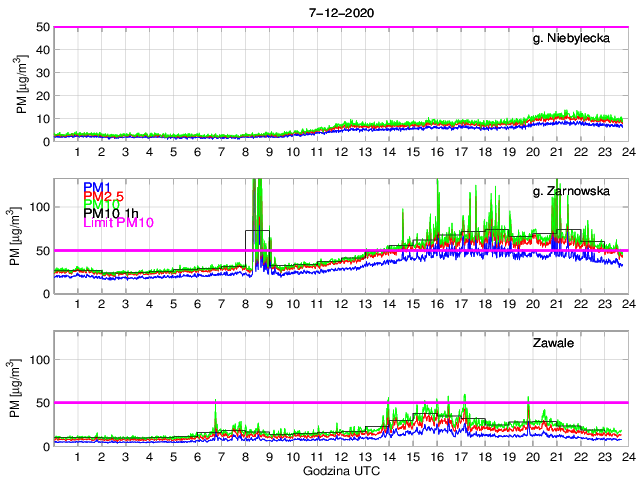Click the 50 y-axis tick in Zawale plot
This screenshot has width=640, height=480.
tap(42, 402)
